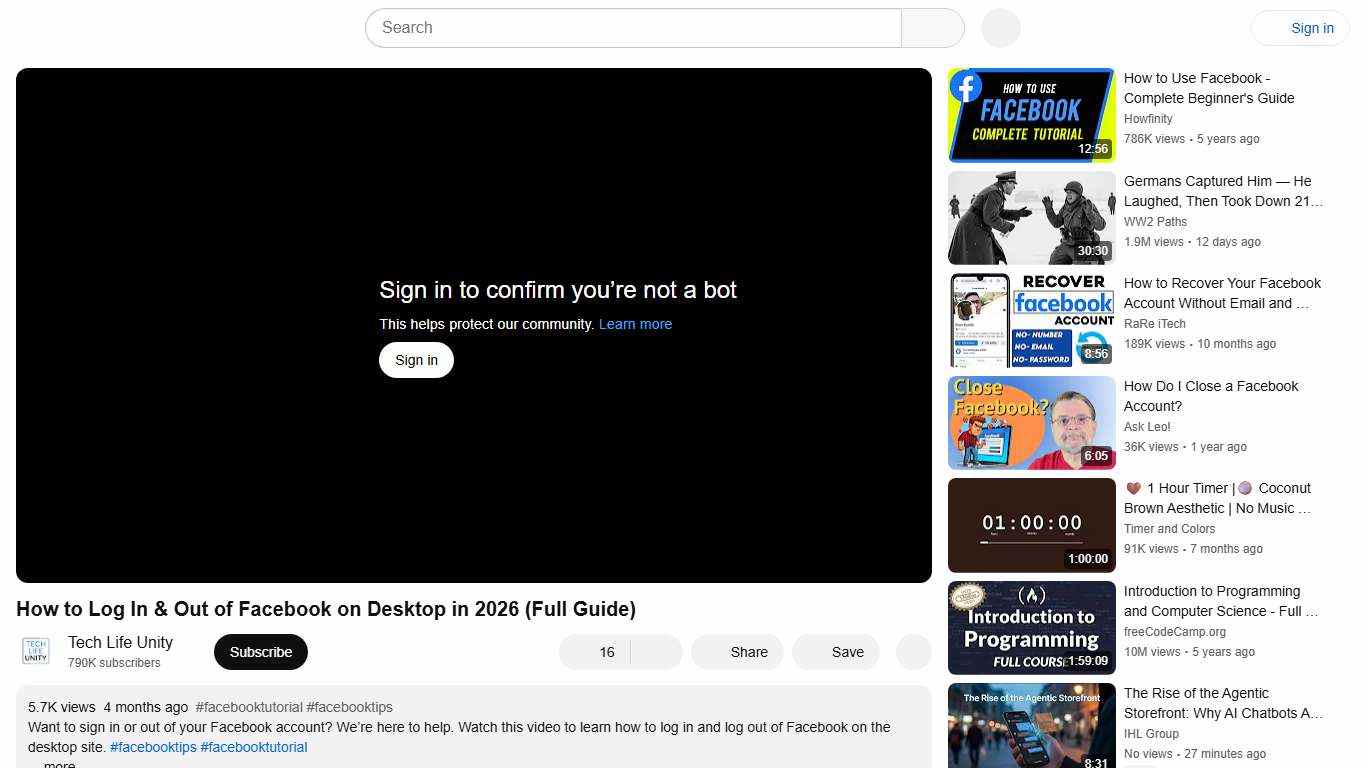
Task: Click inside the Search input field
Action: (632, 28)
